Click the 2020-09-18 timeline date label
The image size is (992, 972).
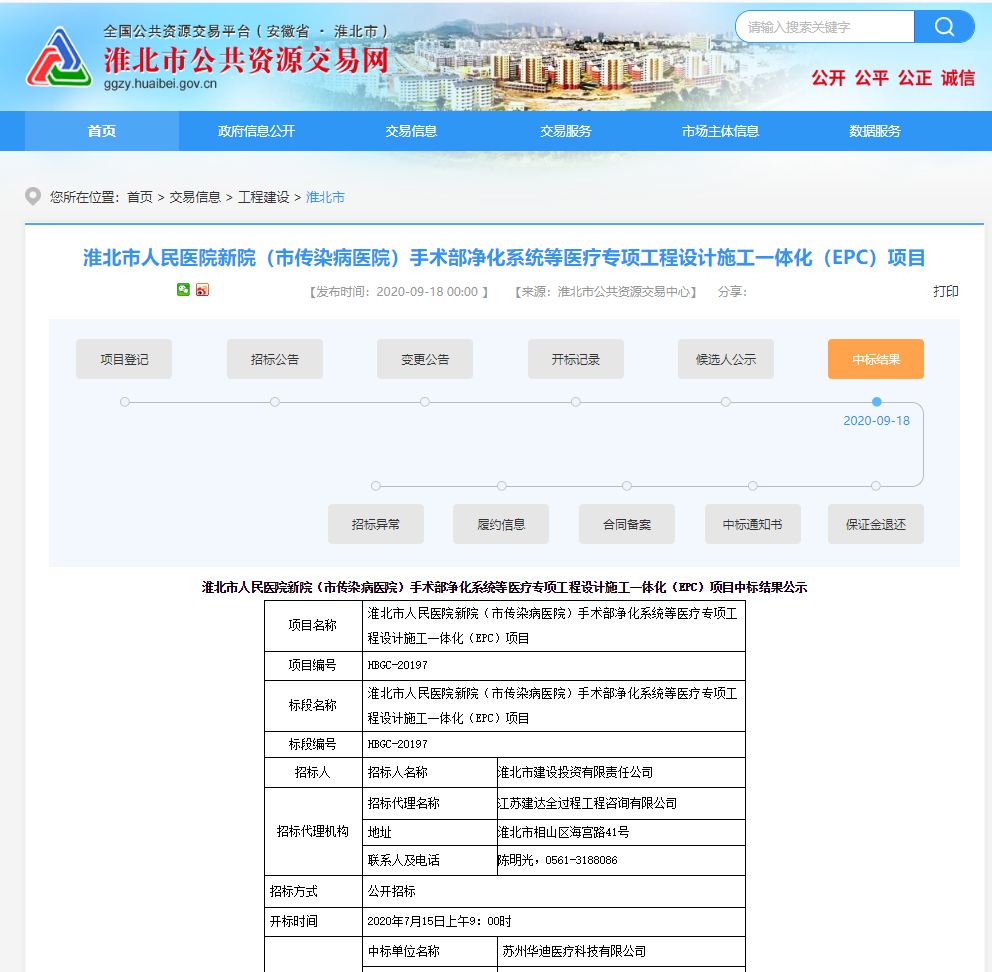pos(876,421)
